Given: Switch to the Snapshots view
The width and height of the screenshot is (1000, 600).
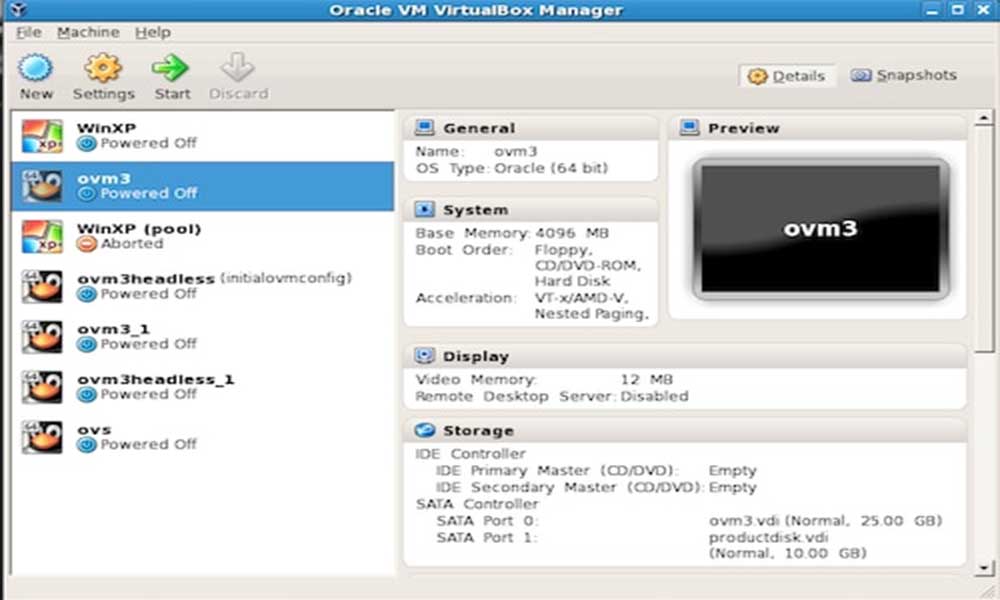Looking at the screenshot, I should (x=903, y=75).
